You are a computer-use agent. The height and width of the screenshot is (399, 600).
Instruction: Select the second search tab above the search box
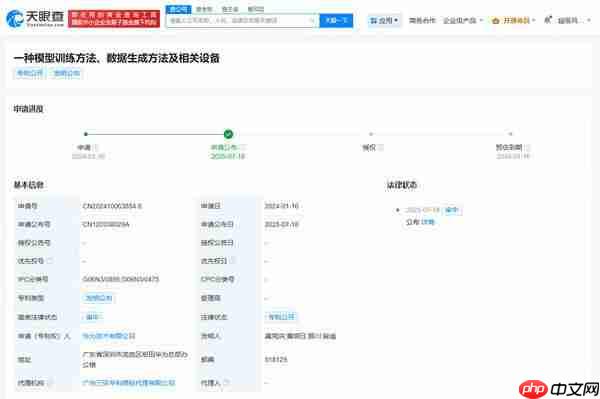pyautogui.click(x=204, y=9)
